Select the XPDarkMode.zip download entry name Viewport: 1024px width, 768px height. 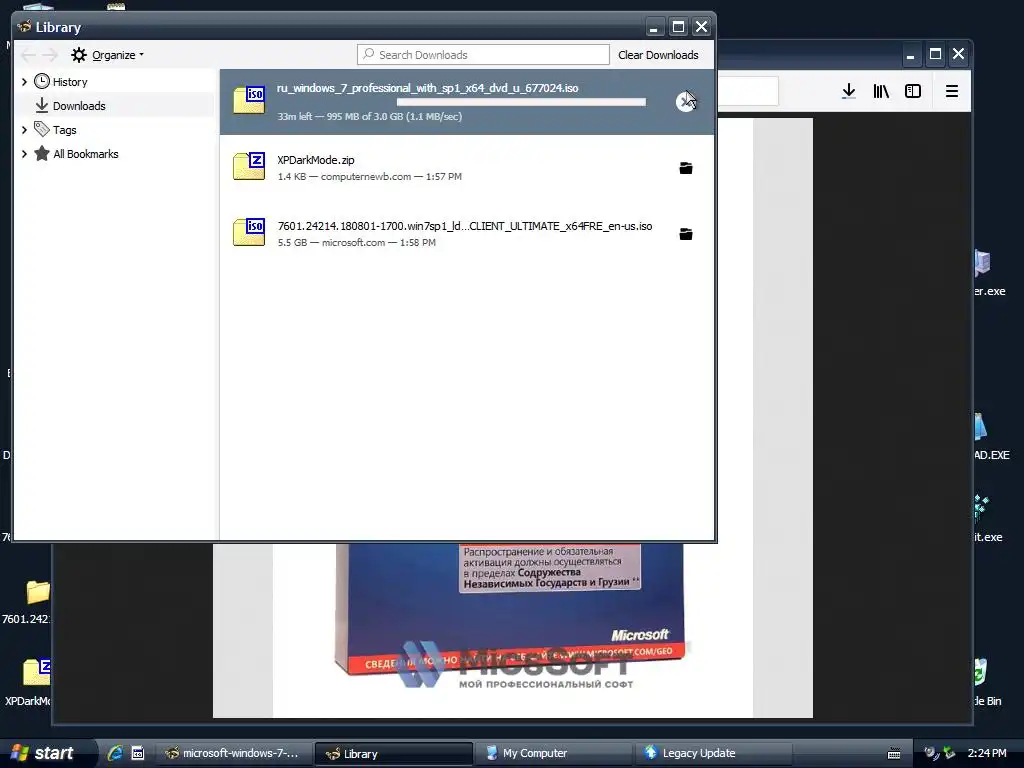coord(315,160)
